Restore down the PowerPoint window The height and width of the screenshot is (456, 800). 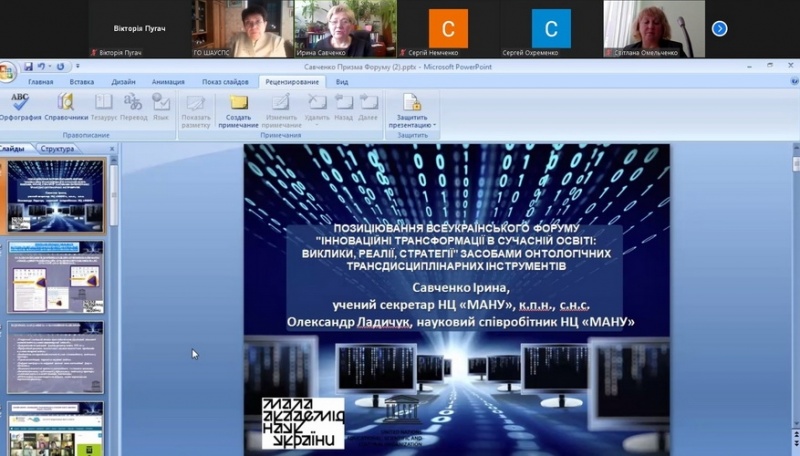tap(770, 66)
